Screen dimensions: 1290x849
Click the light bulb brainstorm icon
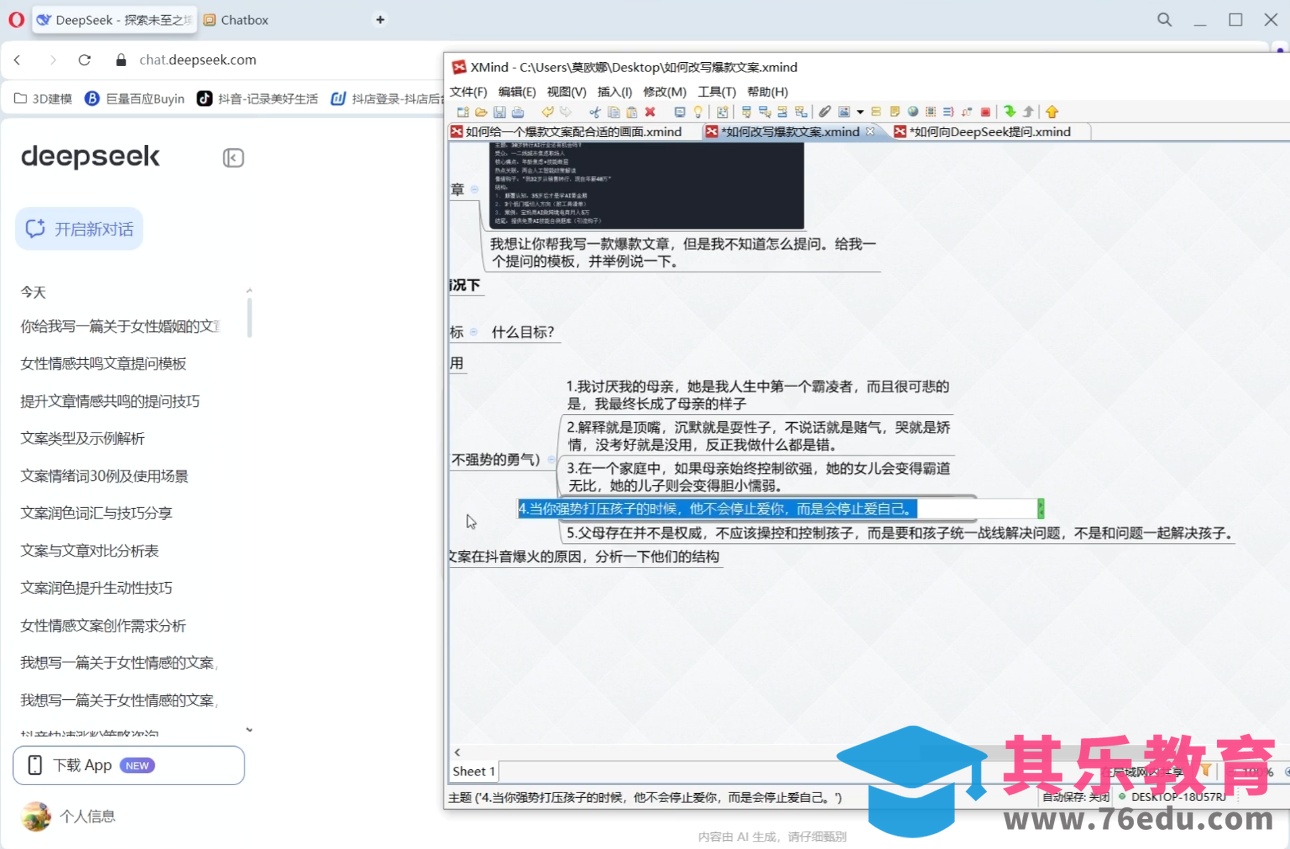698,112
